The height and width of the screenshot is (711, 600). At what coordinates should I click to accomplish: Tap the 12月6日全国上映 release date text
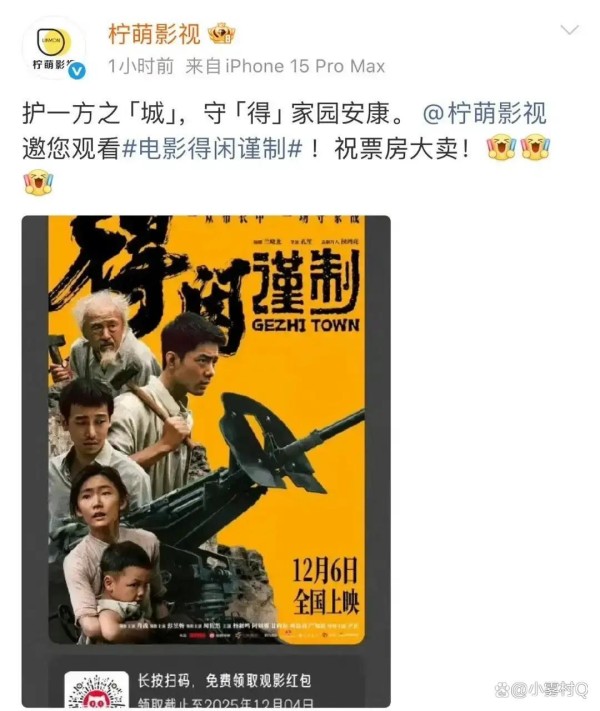(326, 585)
